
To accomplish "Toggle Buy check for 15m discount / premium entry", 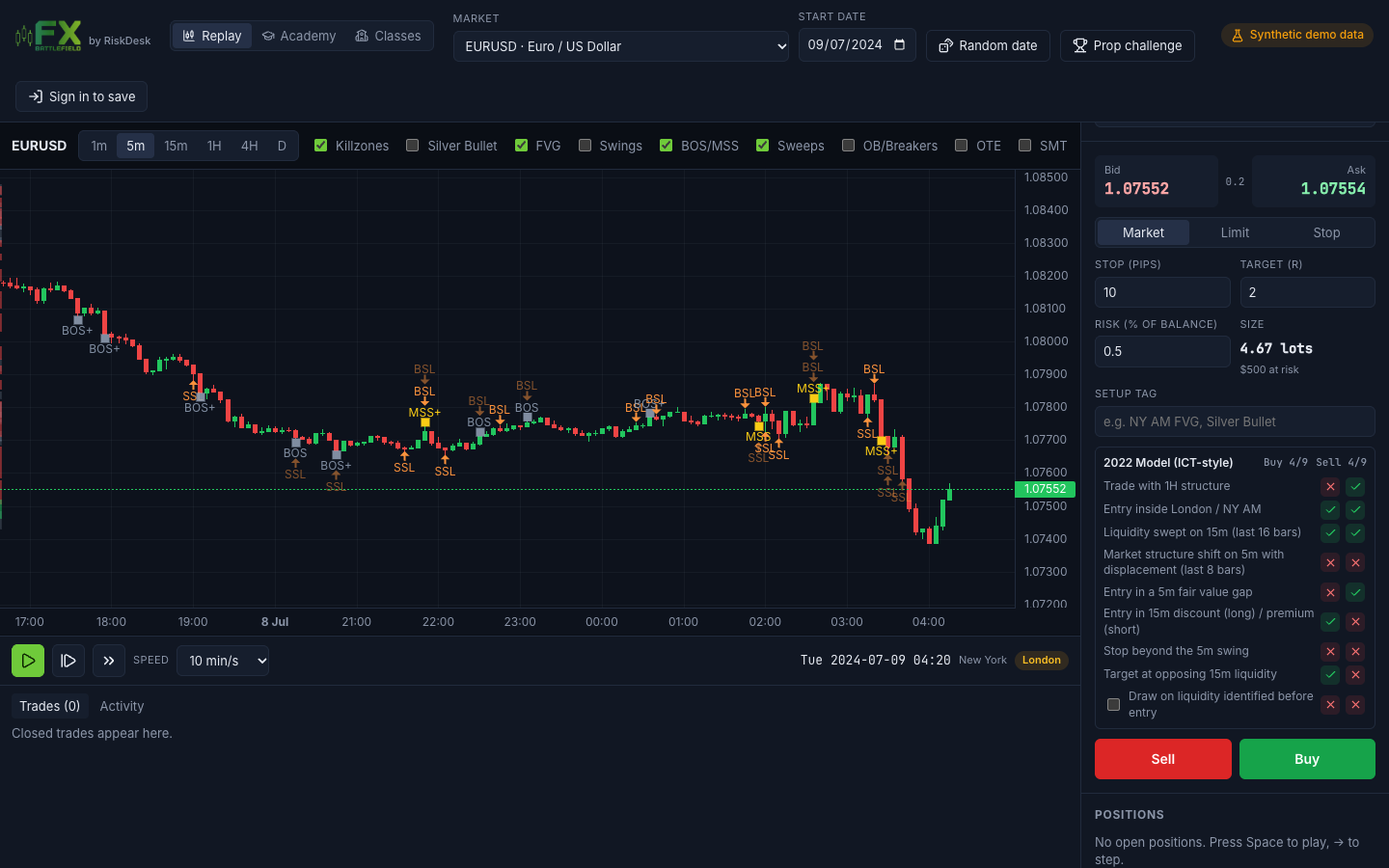I will pyautogui.click(x=1330, y=621).
